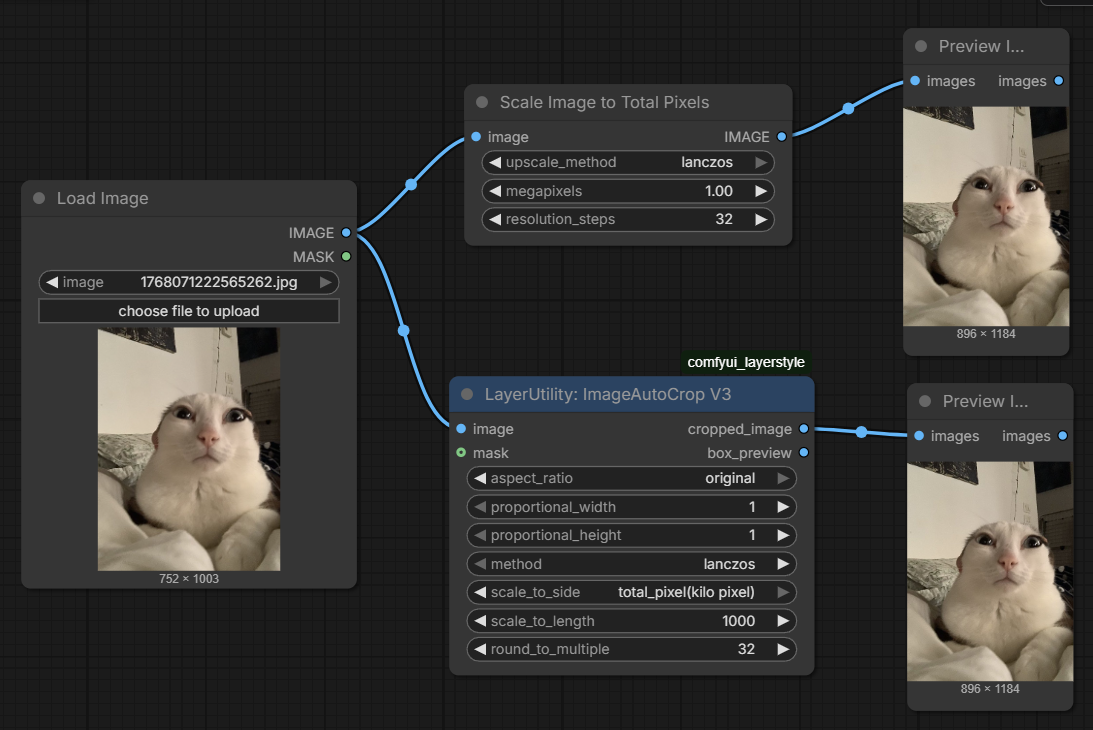Click the image input port of Scale Image node

(x=476, y=137)
